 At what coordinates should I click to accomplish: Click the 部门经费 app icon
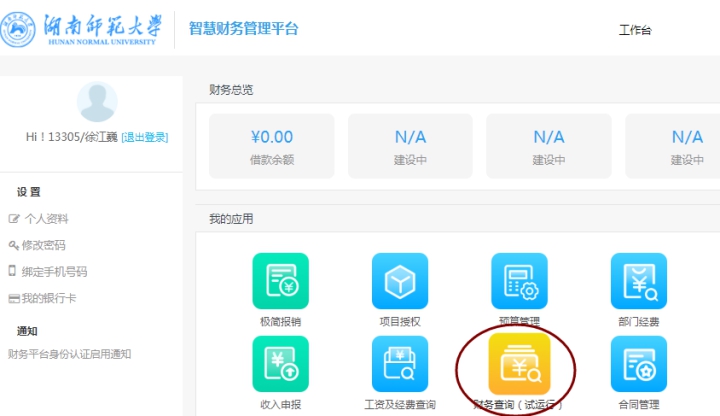639,281
